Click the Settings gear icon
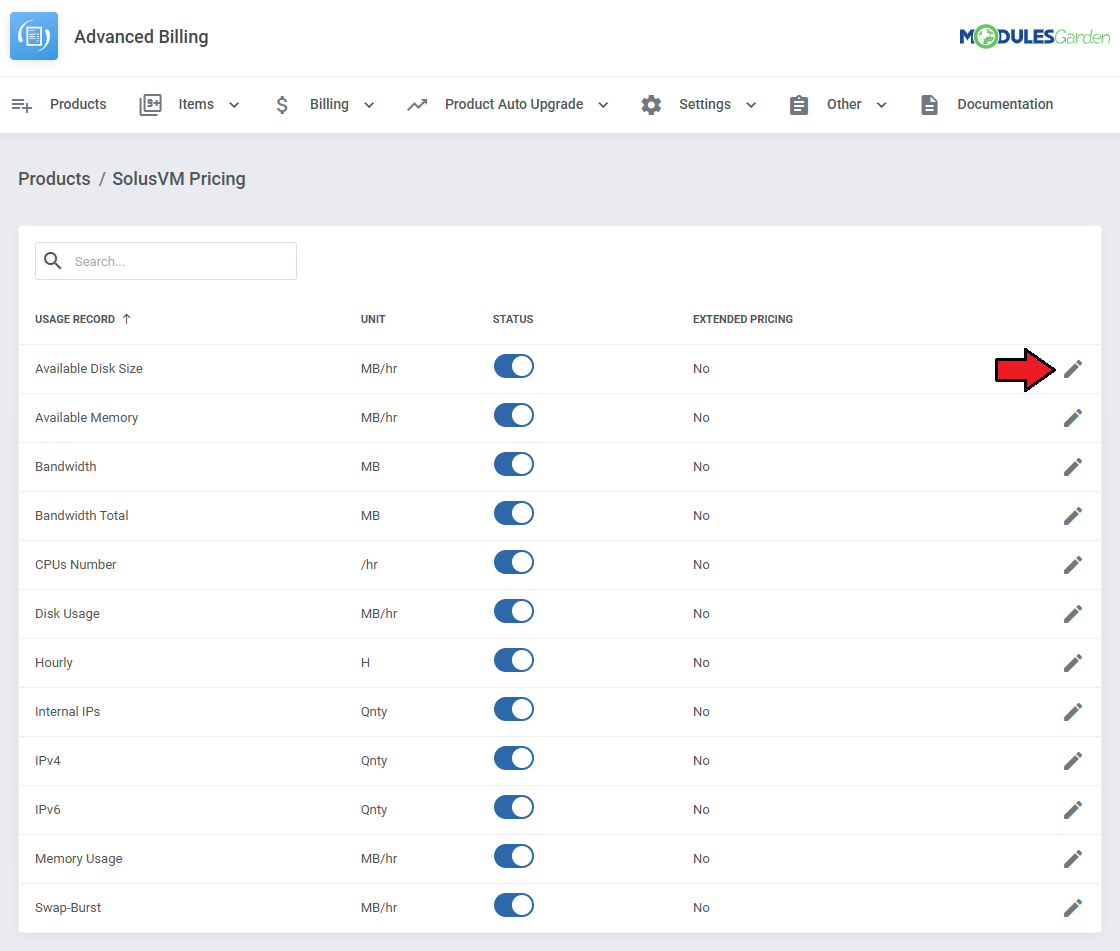The width and height of the screenshot is (1120, 951). point(651,105)
